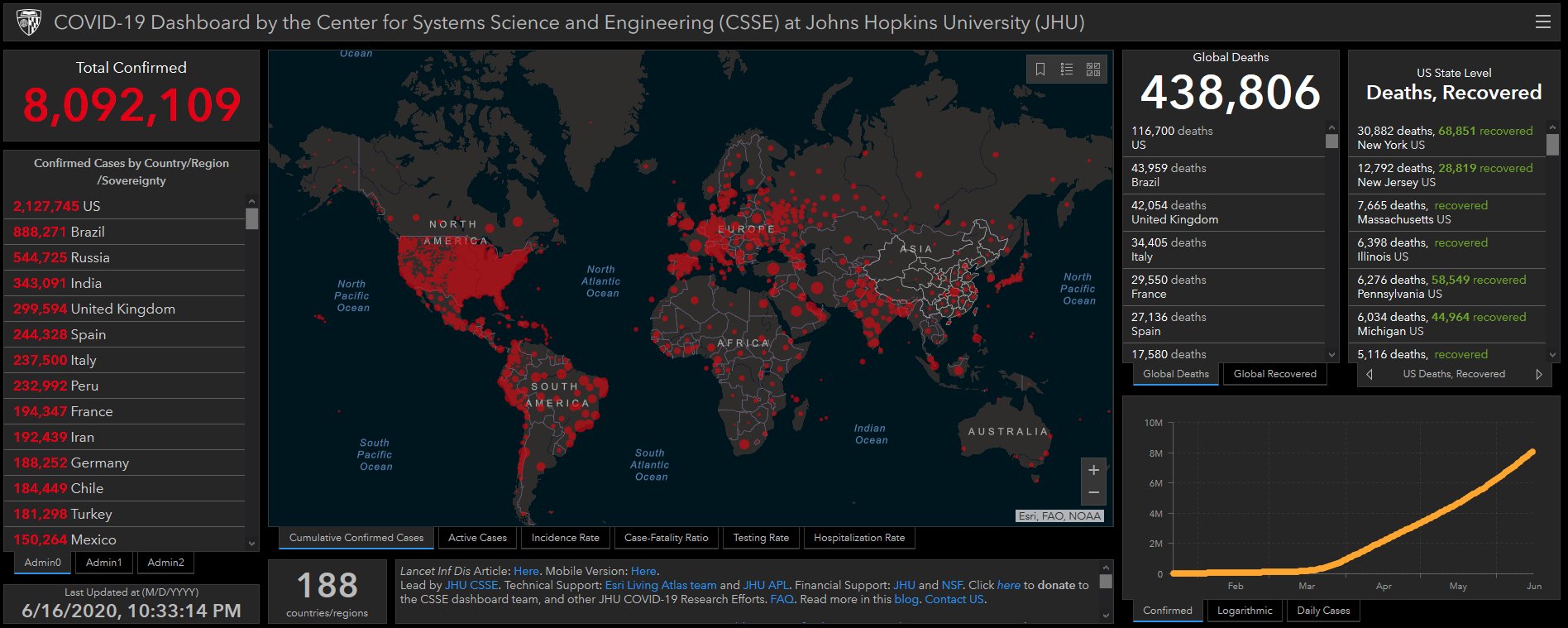The width and height of the screenshot is (1568, 628).
Task: Click the Michigan US deaths entry
Action: [1448, 324]
